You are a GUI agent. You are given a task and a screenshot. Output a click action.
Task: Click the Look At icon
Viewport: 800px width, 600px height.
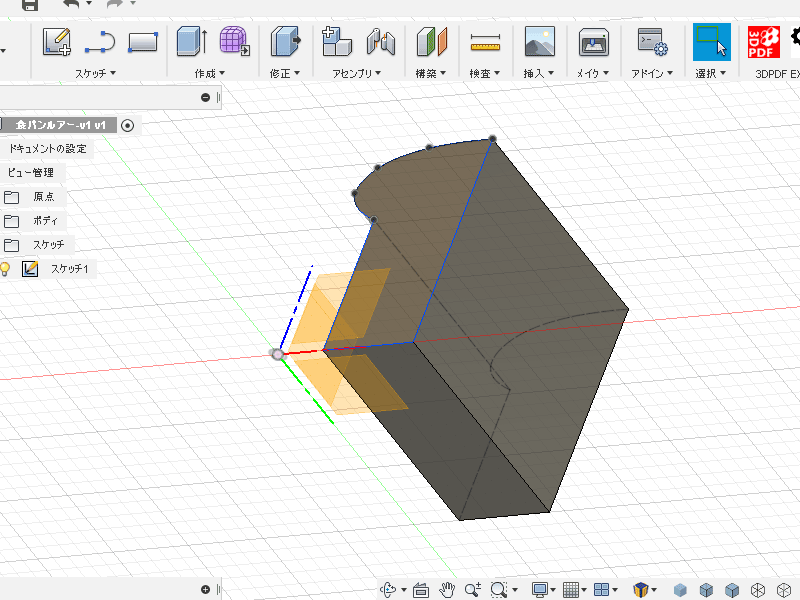421,590
